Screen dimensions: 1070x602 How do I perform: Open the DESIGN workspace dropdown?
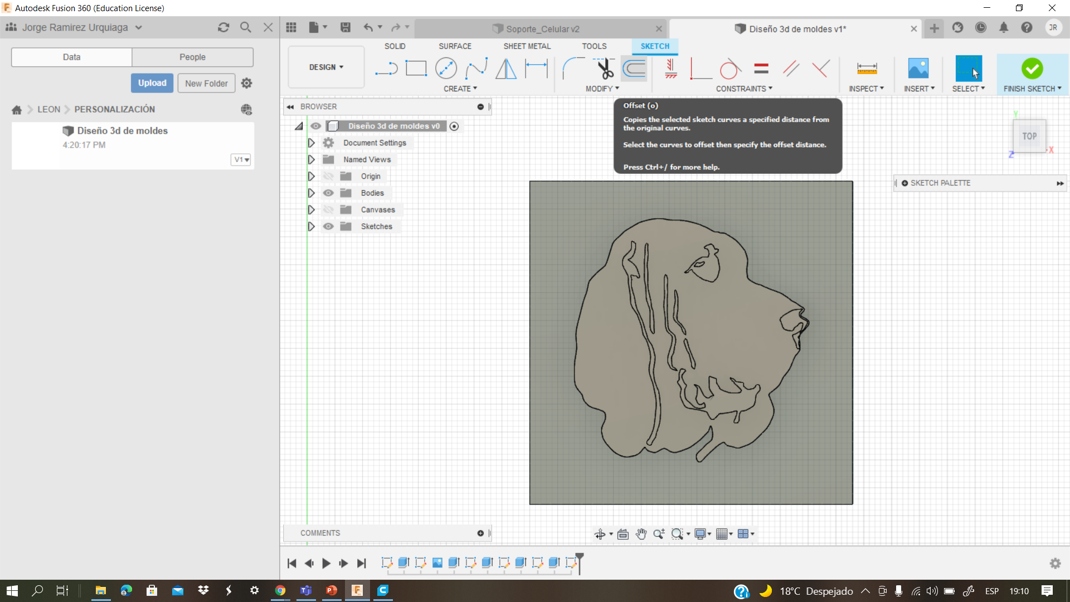(x=326, y=67)
